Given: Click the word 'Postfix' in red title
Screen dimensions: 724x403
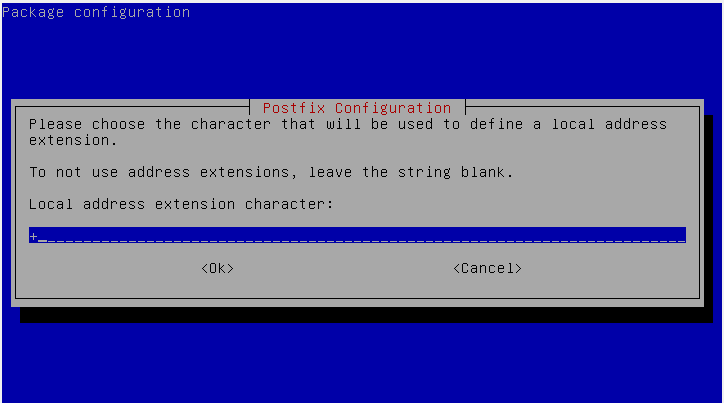Looking at the screenshot, I should (294, 108).
